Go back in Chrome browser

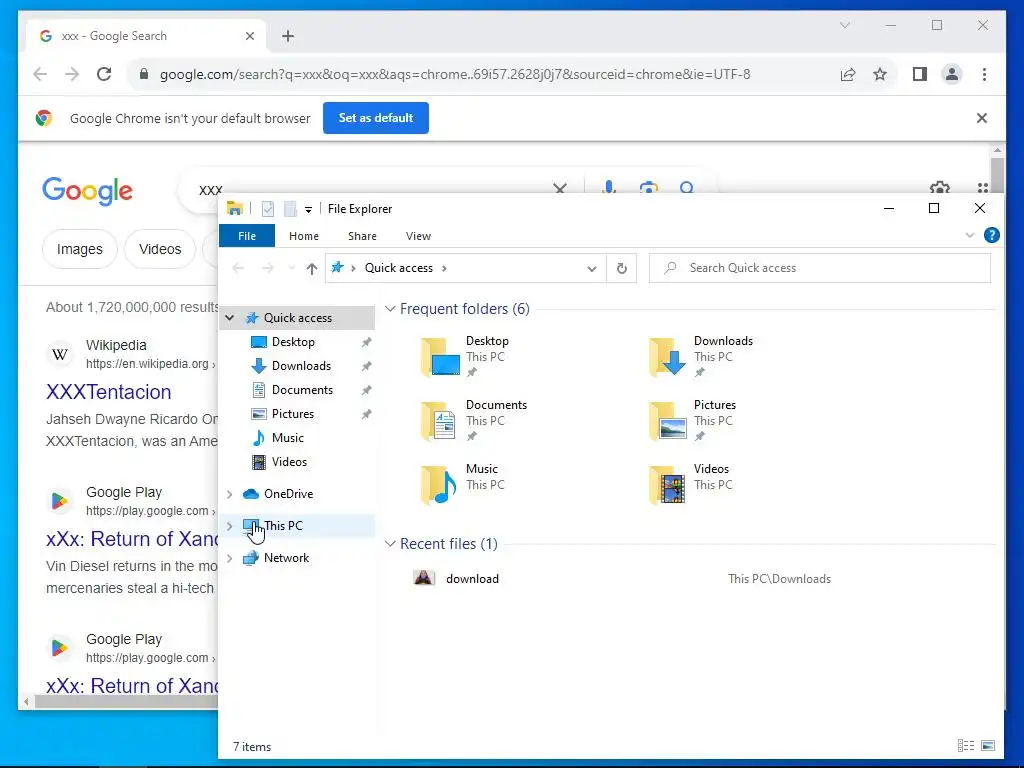(x=40, y=74)
